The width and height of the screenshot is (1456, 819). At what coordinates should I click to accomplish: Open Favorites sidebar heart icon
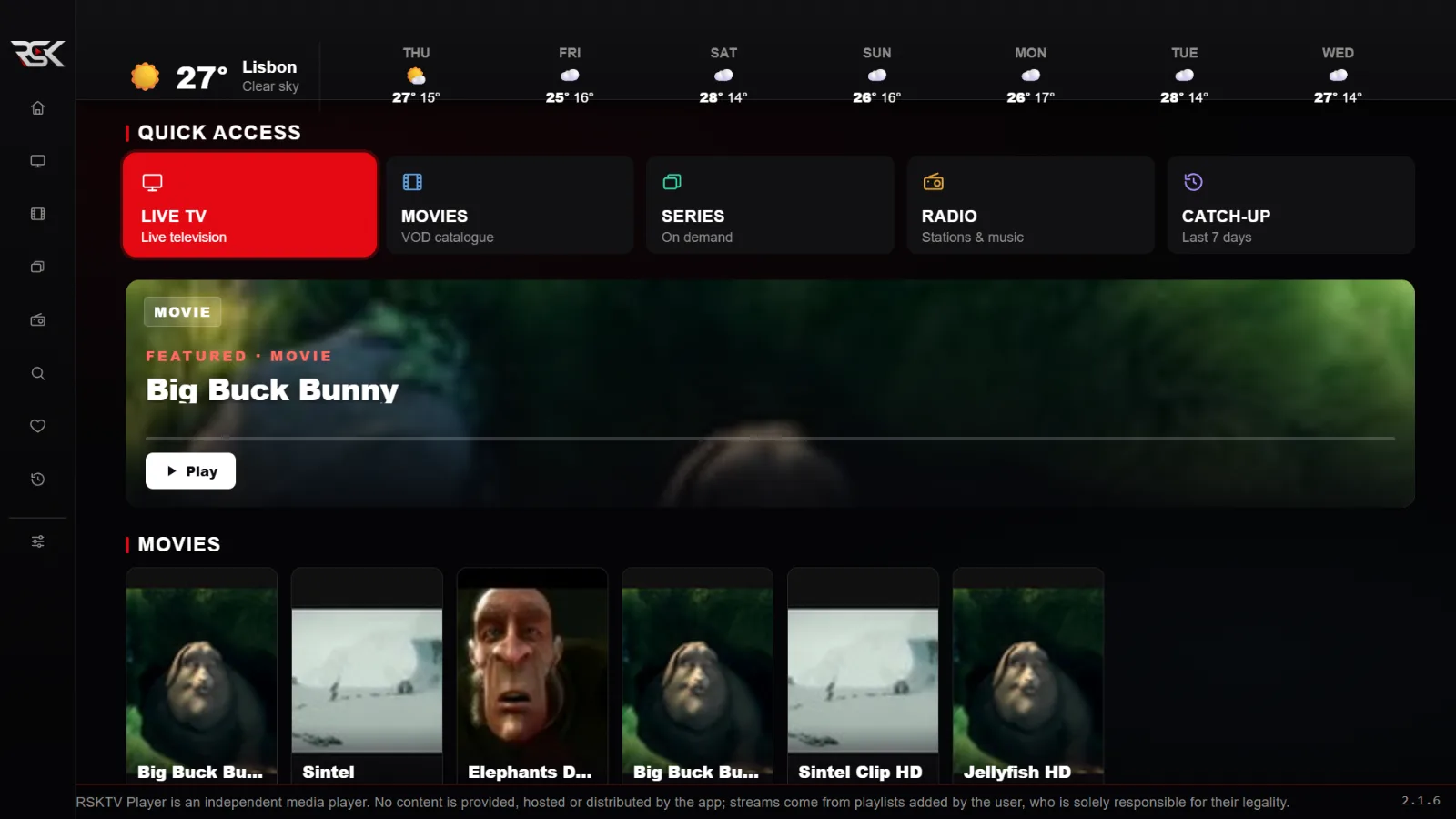(x=37, y=426)
